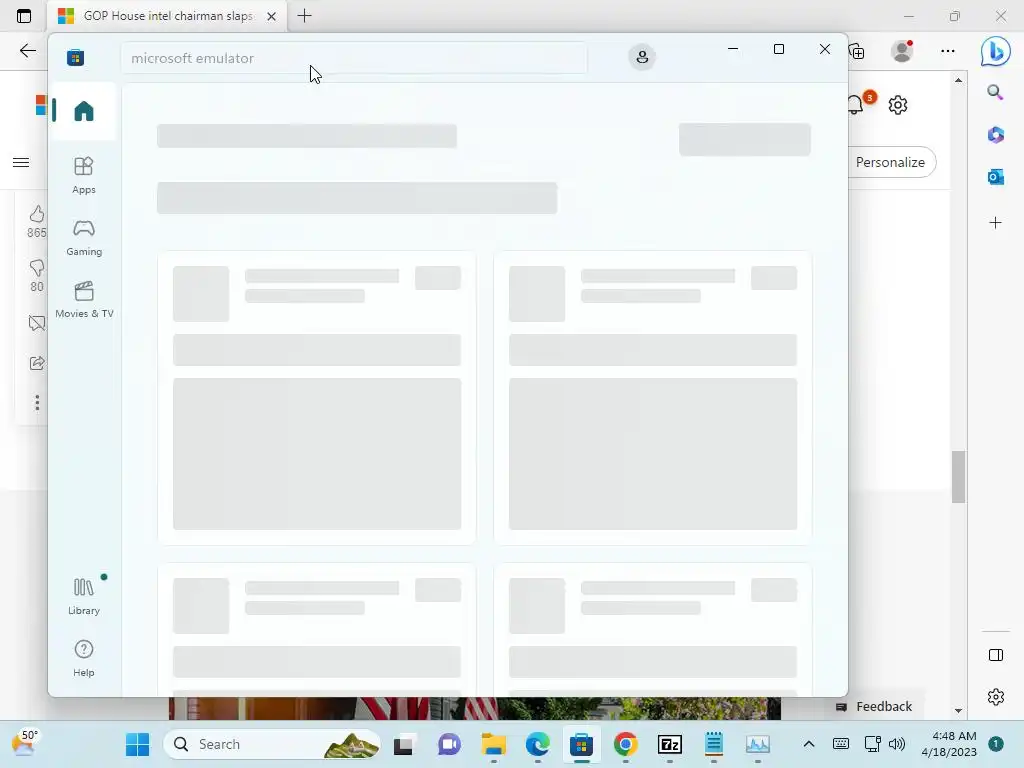
Task: Open File Explorer from the taskbar
Action: pyautogui.click(x=494, y=744)
